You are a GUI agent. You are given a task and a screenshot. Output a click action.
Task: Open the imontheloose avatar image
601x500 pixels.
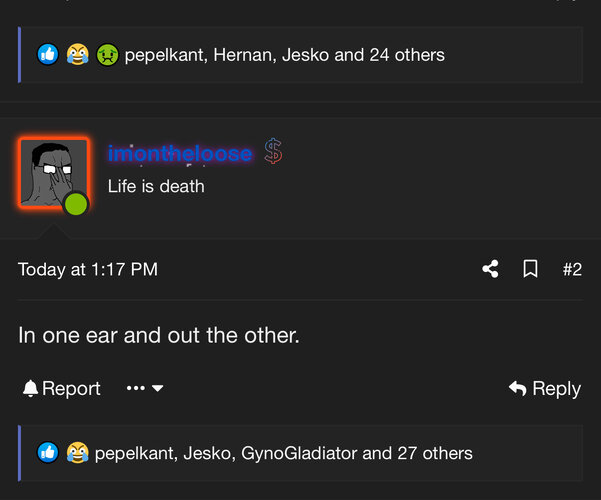coord(50,172)
